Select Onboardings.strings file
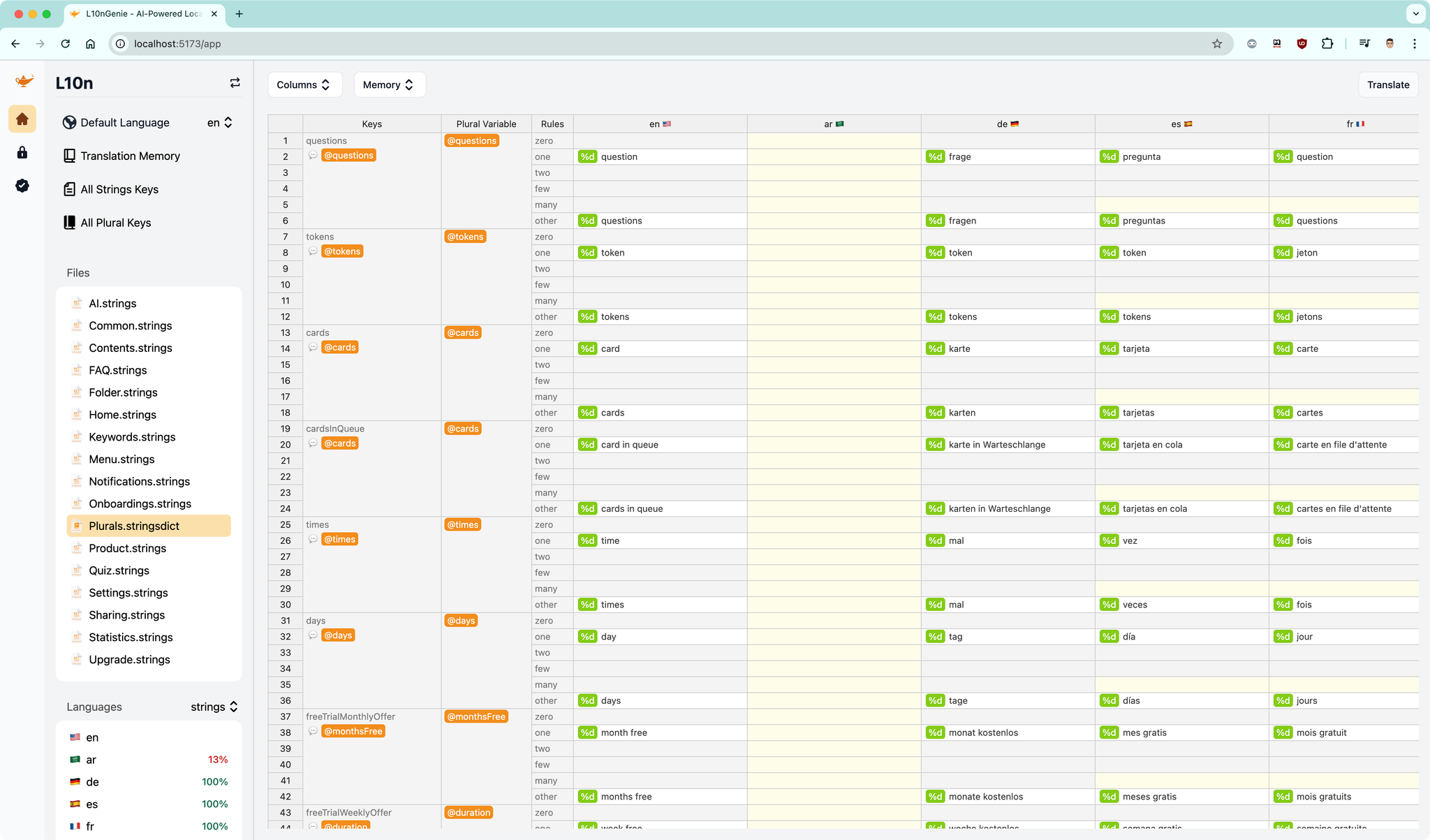This screenshot has height=840, width=1430. coord(149,503)
